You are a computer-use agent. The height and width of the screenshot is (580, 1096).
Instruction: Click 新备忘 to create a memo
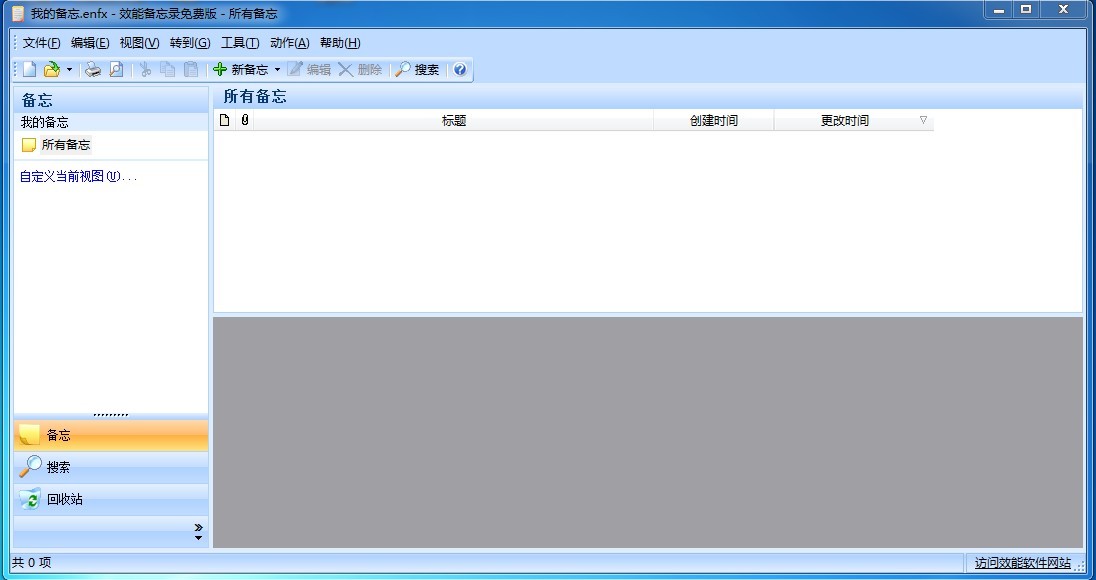pyautogui.click(x=241, y=70)
